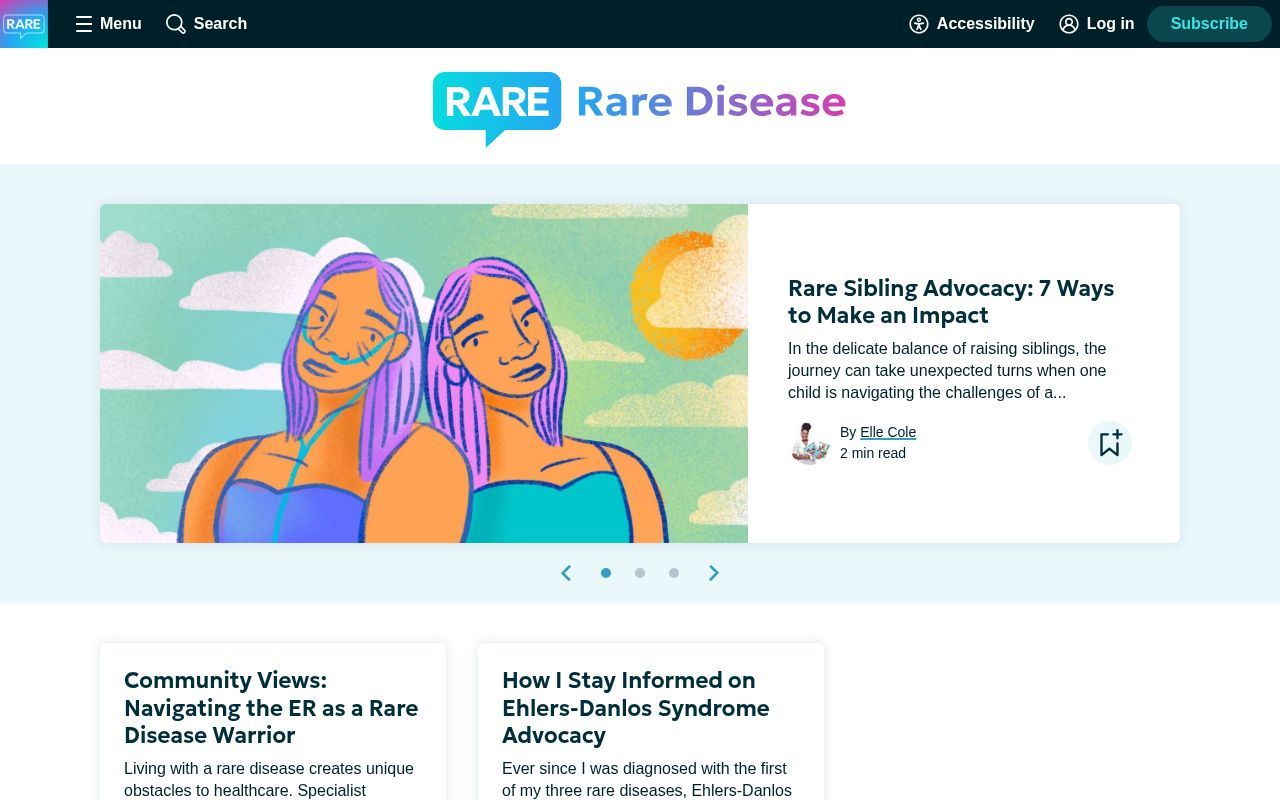Open the sibling illustration featured image
The image size is (1280, 800).
[424, 374]
